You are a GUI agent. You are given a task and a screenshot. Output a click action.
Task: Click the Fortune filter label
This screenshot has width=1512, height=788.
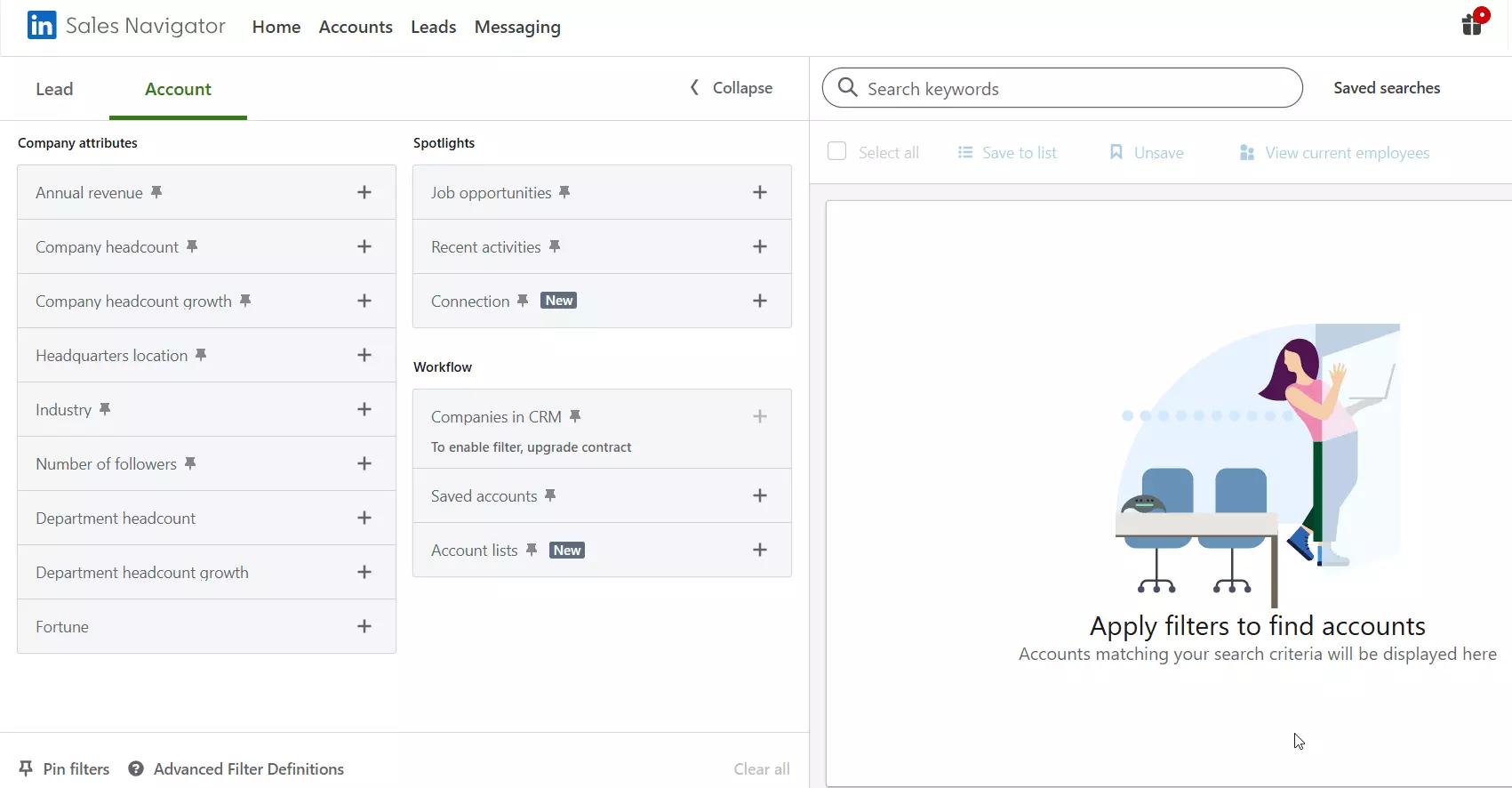[62, 626]
